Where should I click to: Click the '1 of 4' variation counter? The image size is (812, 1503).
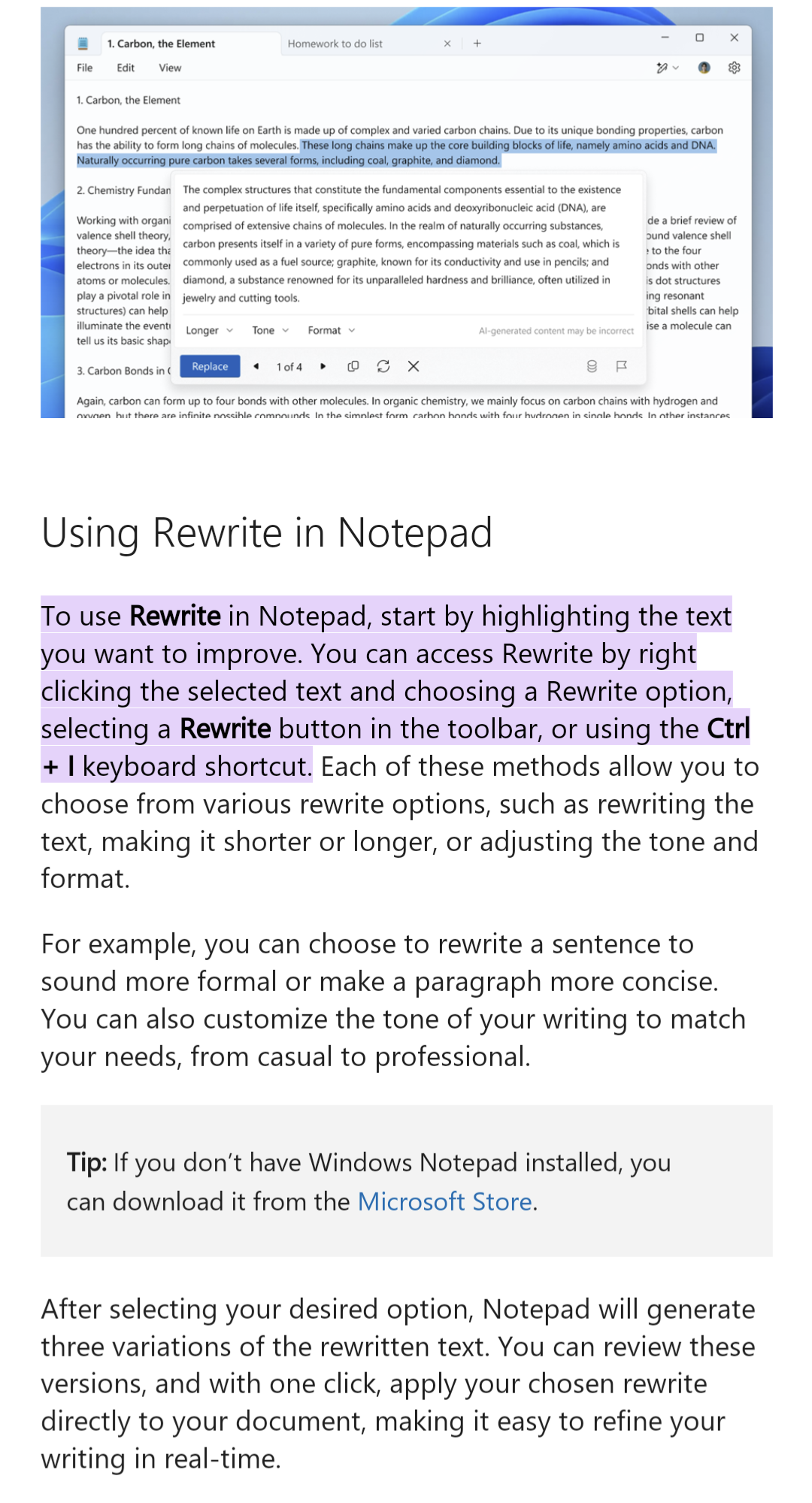[x=289, y=367]
